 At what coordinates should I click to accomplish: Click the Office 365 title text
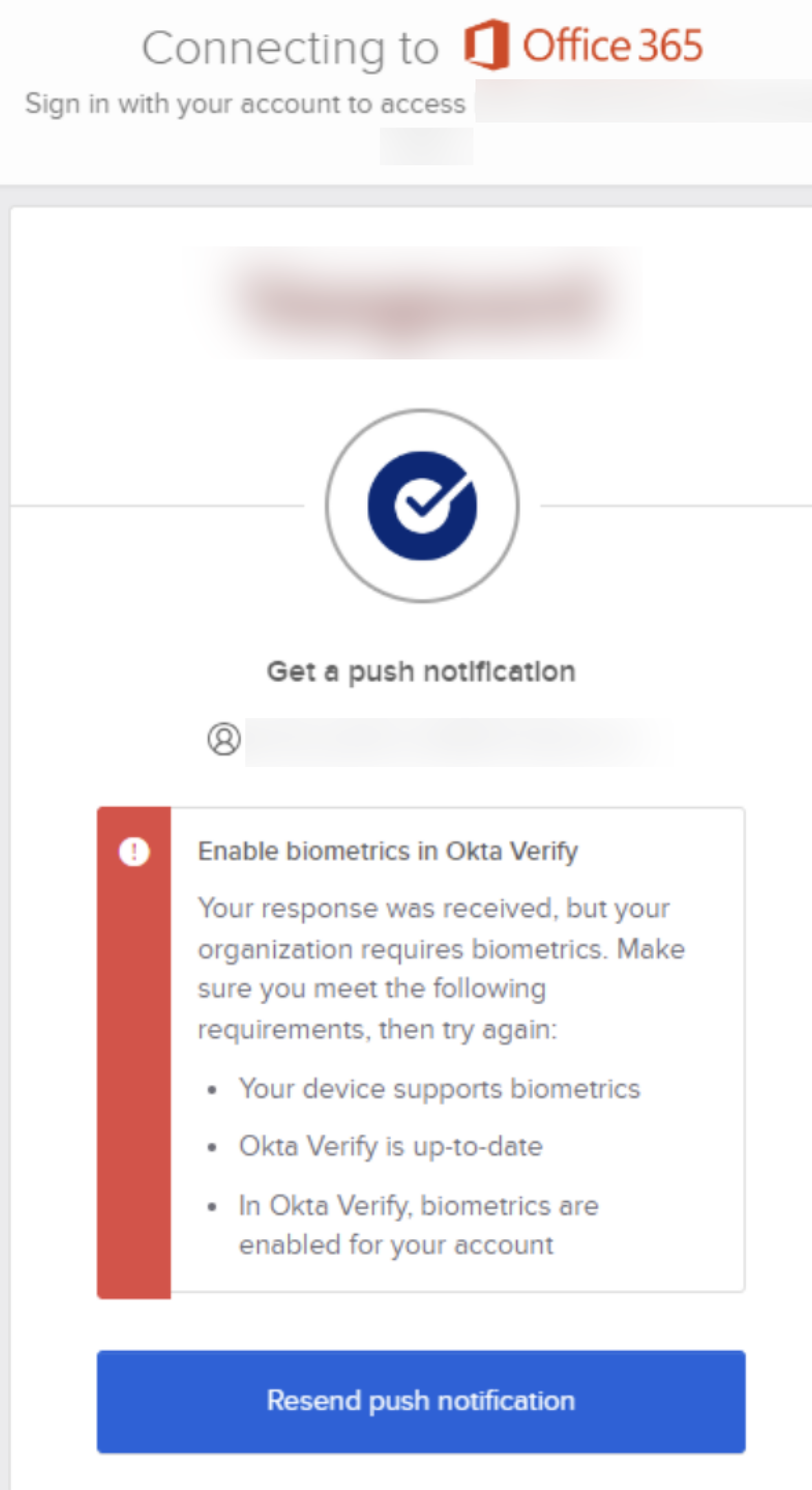(612, 45)
